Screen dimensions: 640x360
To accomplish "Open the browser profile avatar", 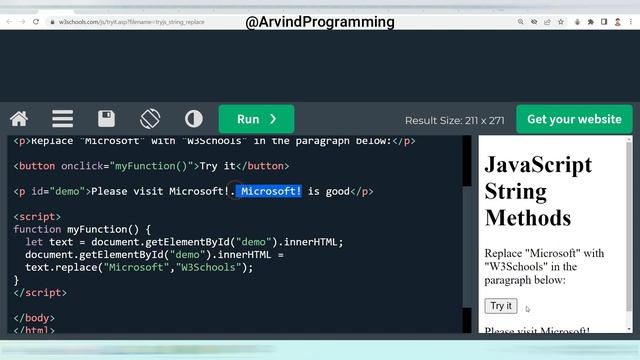I will [618, 22].
